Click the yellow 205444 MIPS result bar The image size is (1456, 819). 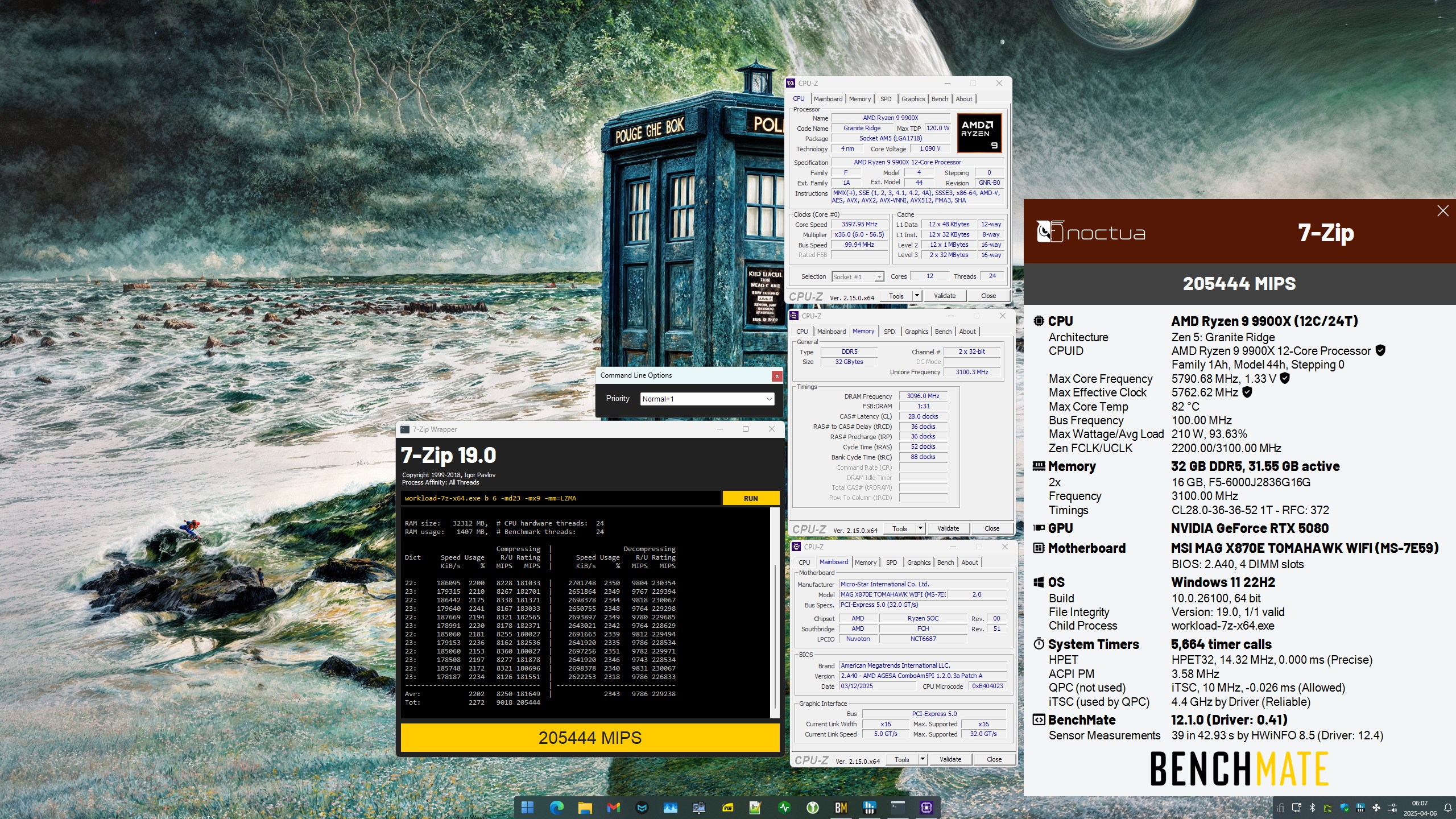[590, 738]
